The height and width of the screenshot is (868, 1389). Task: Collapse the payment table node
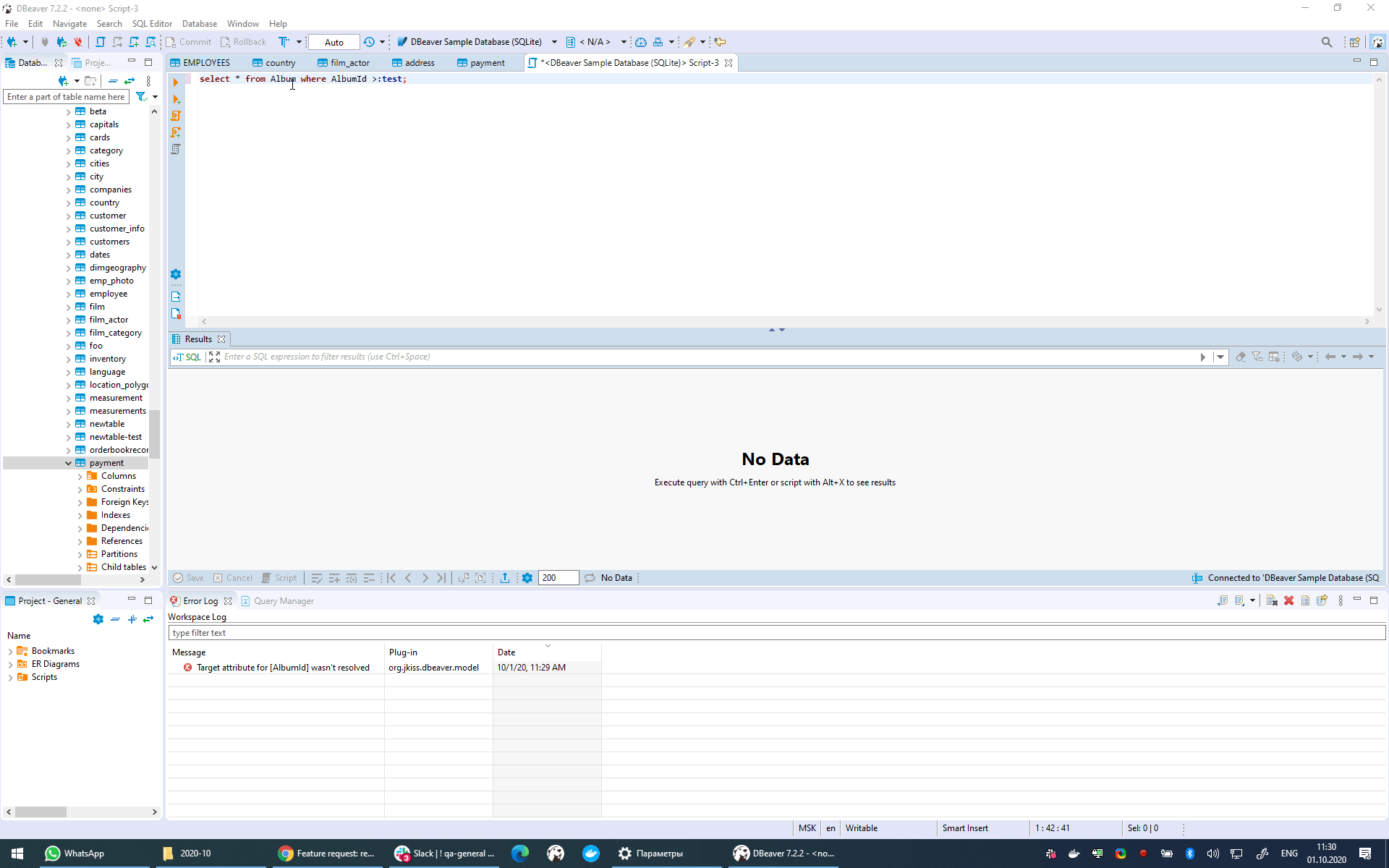tap(69, 463)
